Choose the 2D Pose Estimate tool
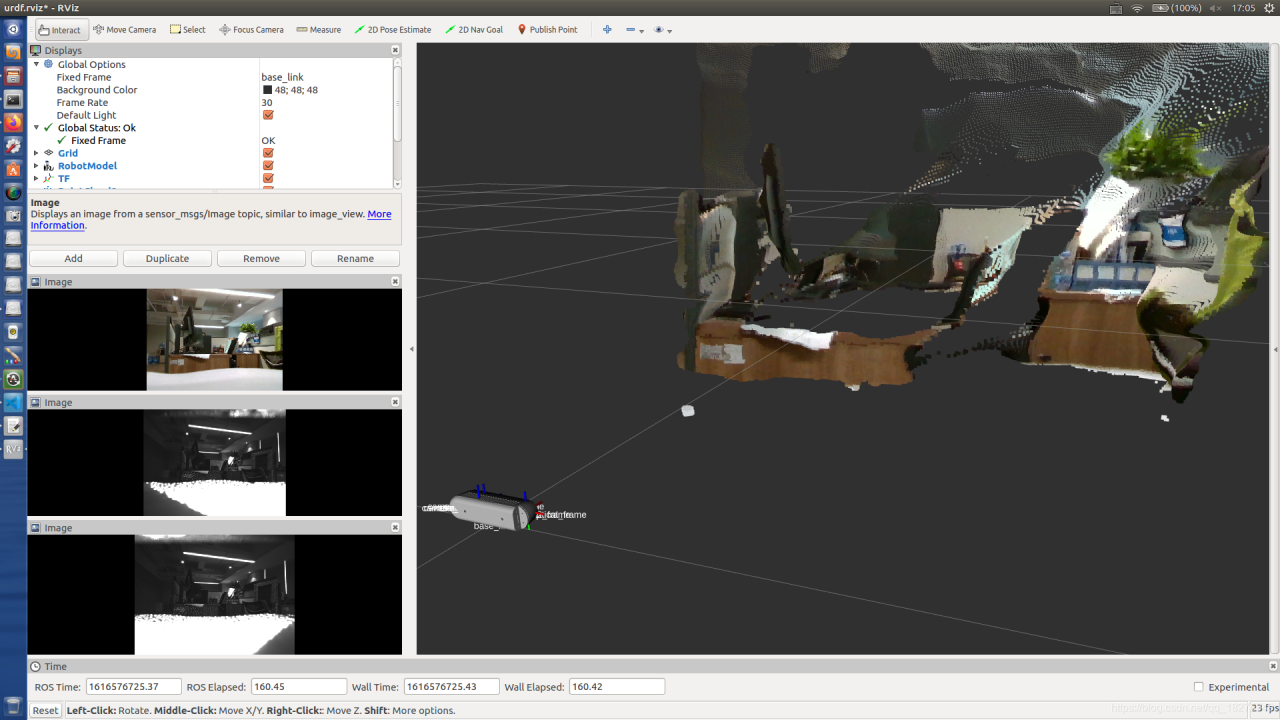Screen dimensions: 1280x720 tap(392, 30)
